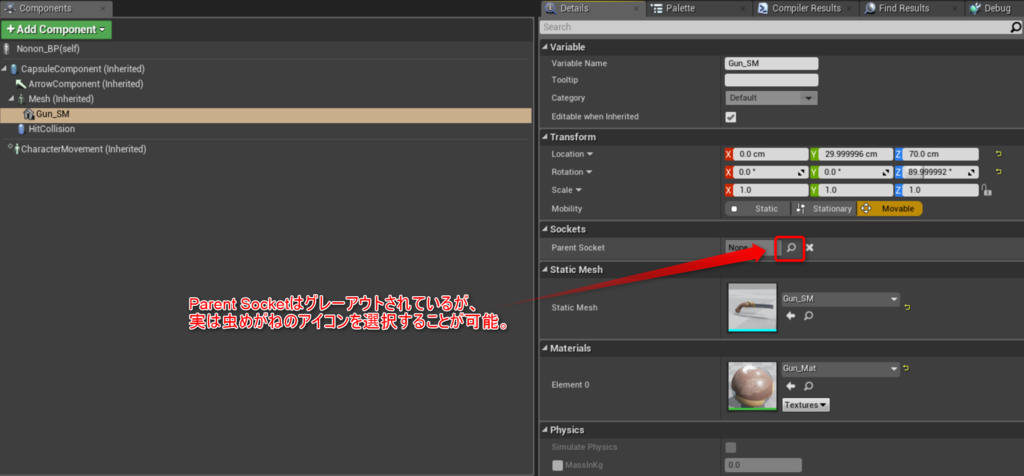This screenshot has height=476, width=1024.
Task: Use the arrow icon under Gun_SM static mesh
Action: [x=790, y=316]
